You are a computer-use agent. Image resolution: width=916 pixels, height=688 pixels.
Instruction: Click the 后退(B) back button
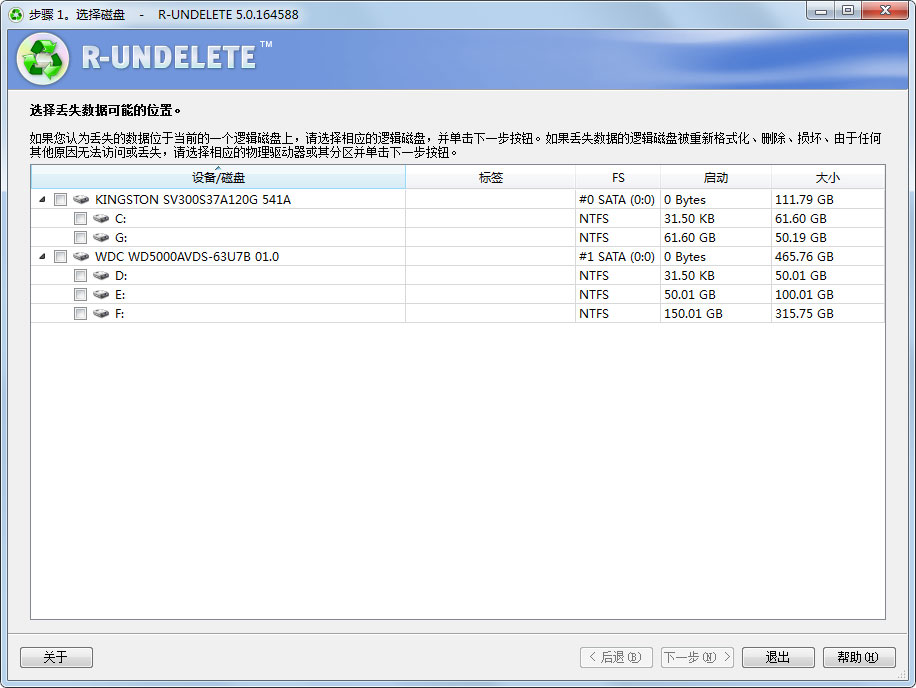click(616, 657)
